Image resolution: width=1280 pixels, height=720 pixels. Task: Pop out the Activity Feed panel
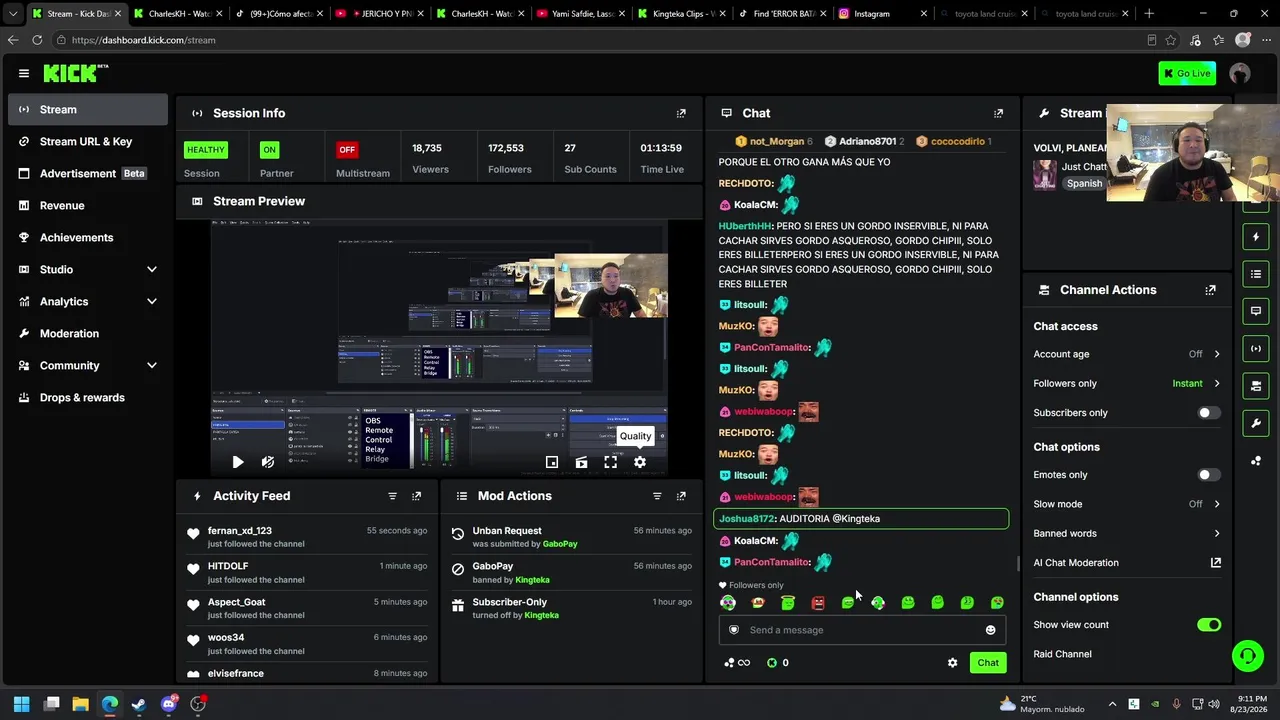(x=417, y=496)
